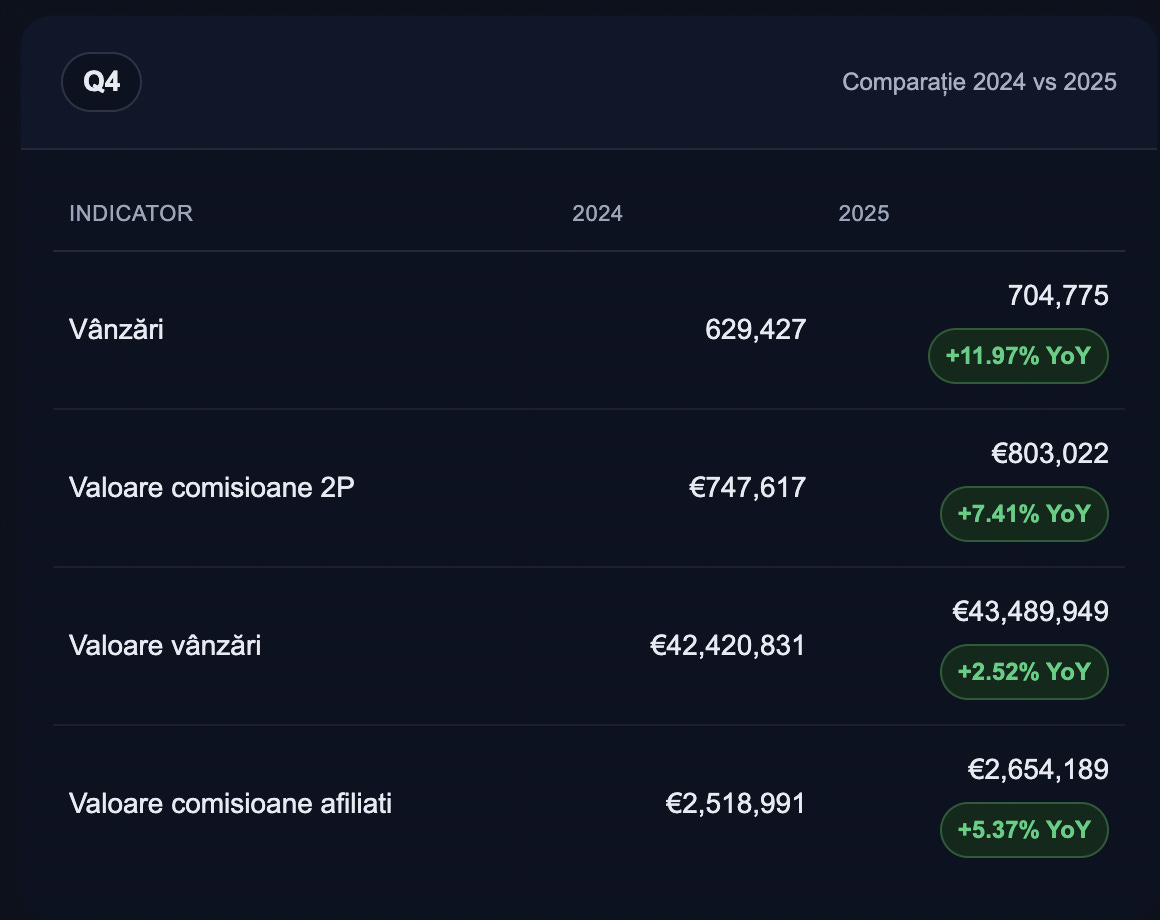Click the 2024 column header
The image size is (1160, 920).
(x=597, y=214)
